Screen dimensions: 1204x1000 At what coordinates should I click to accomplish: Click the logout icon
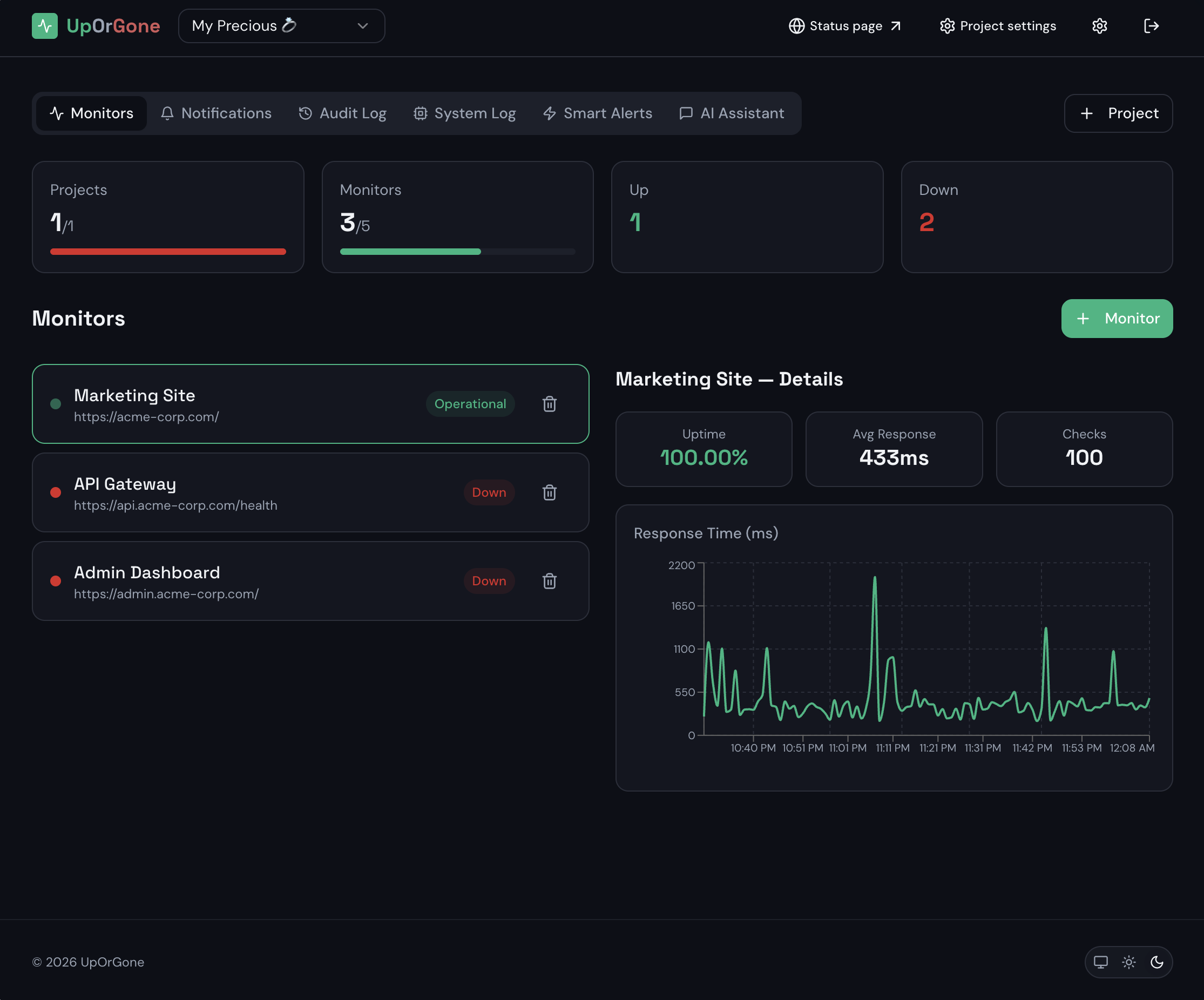(x=1151, y=26)
